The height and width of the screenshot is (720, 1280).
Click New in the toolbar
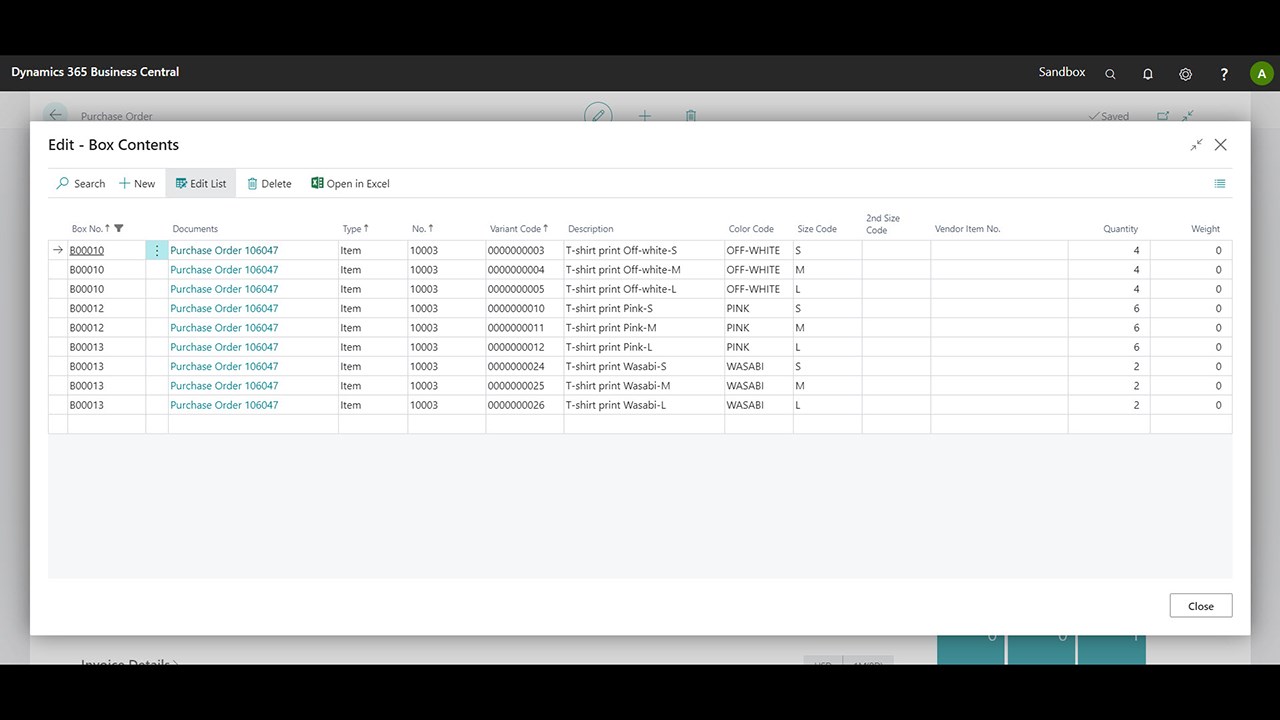click(137, 184)
